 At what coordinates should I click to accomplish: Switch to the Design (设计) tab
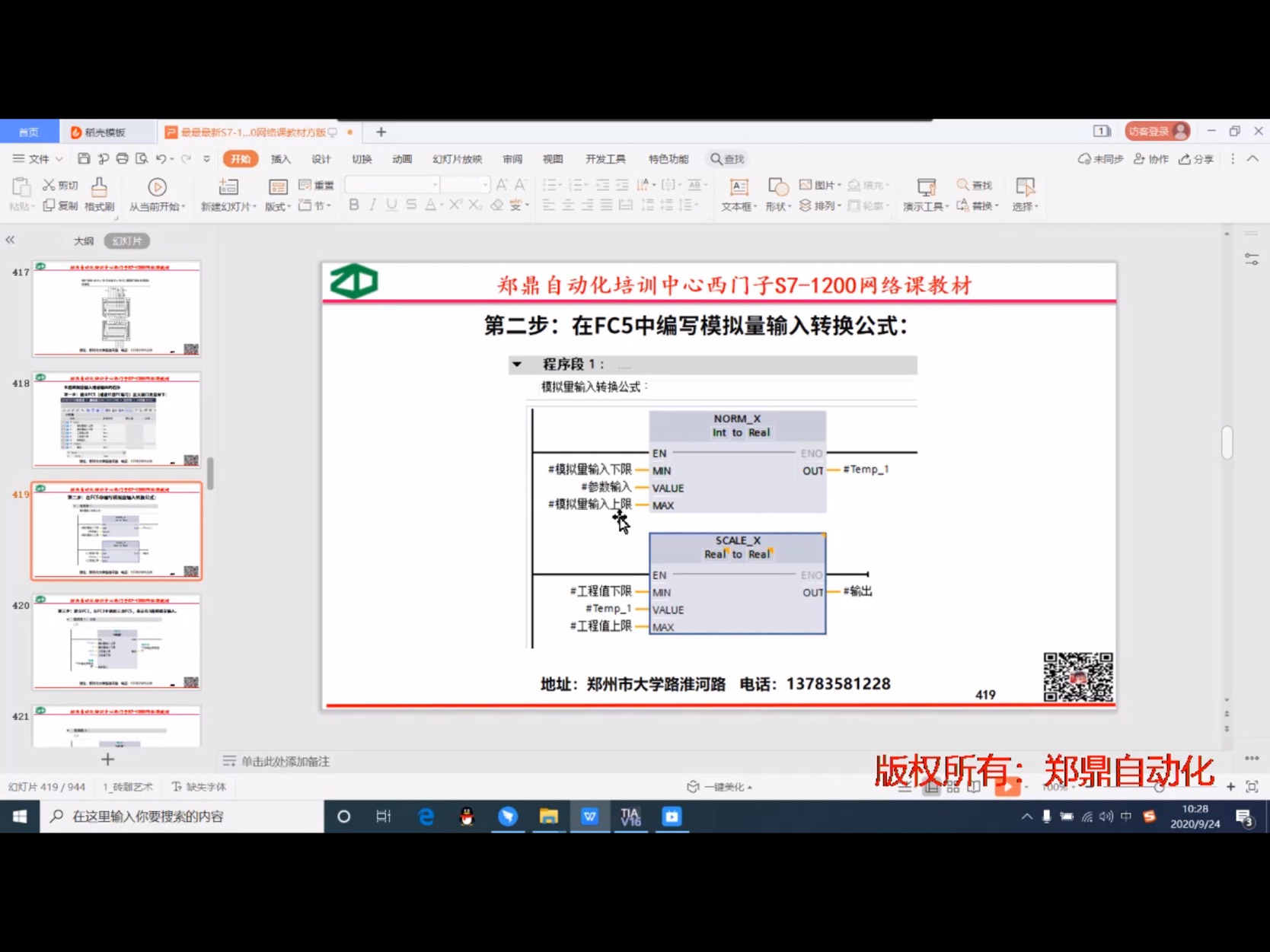pos(321,159)
